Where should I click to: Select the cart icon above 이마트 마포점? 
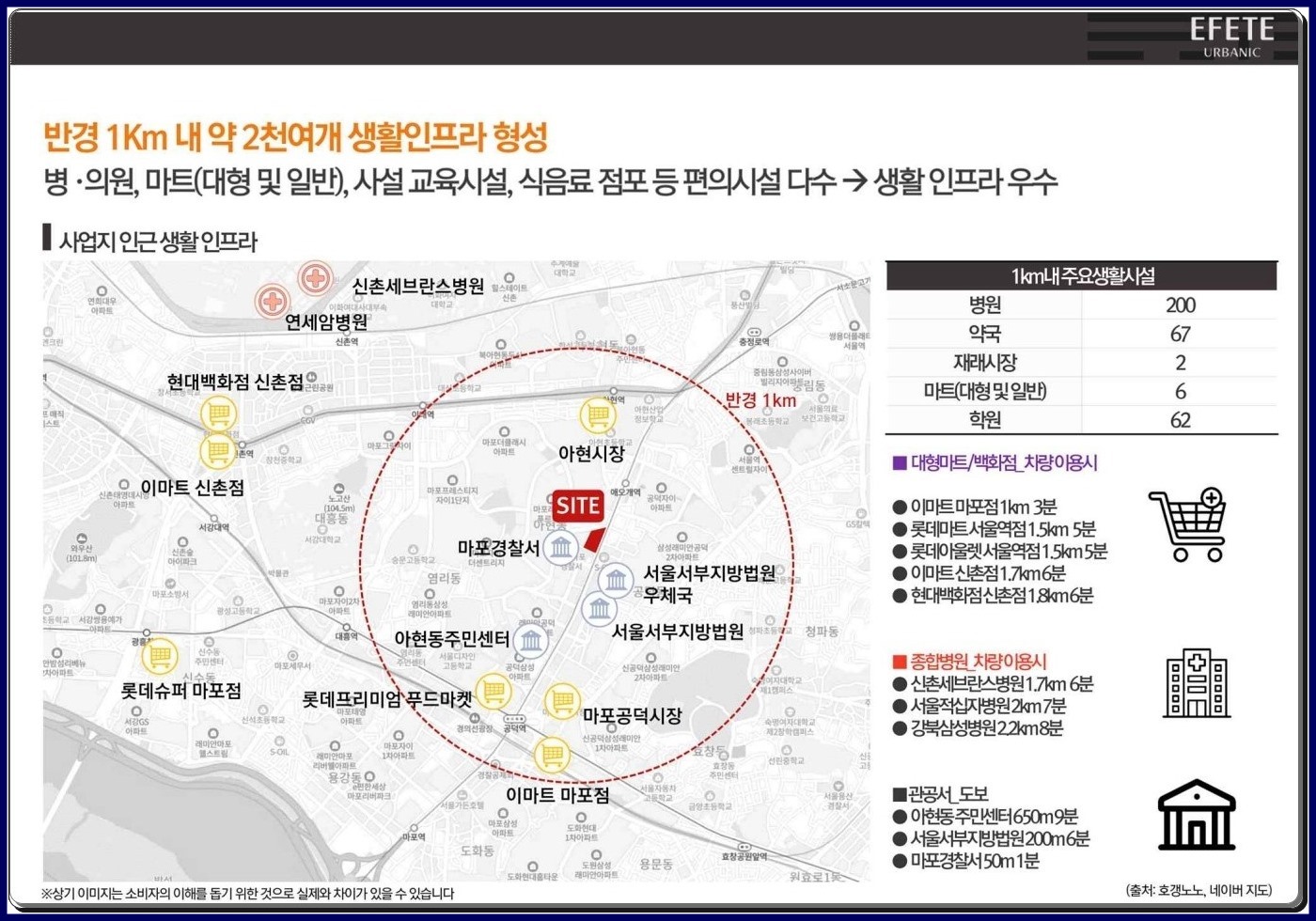[552, 754]
